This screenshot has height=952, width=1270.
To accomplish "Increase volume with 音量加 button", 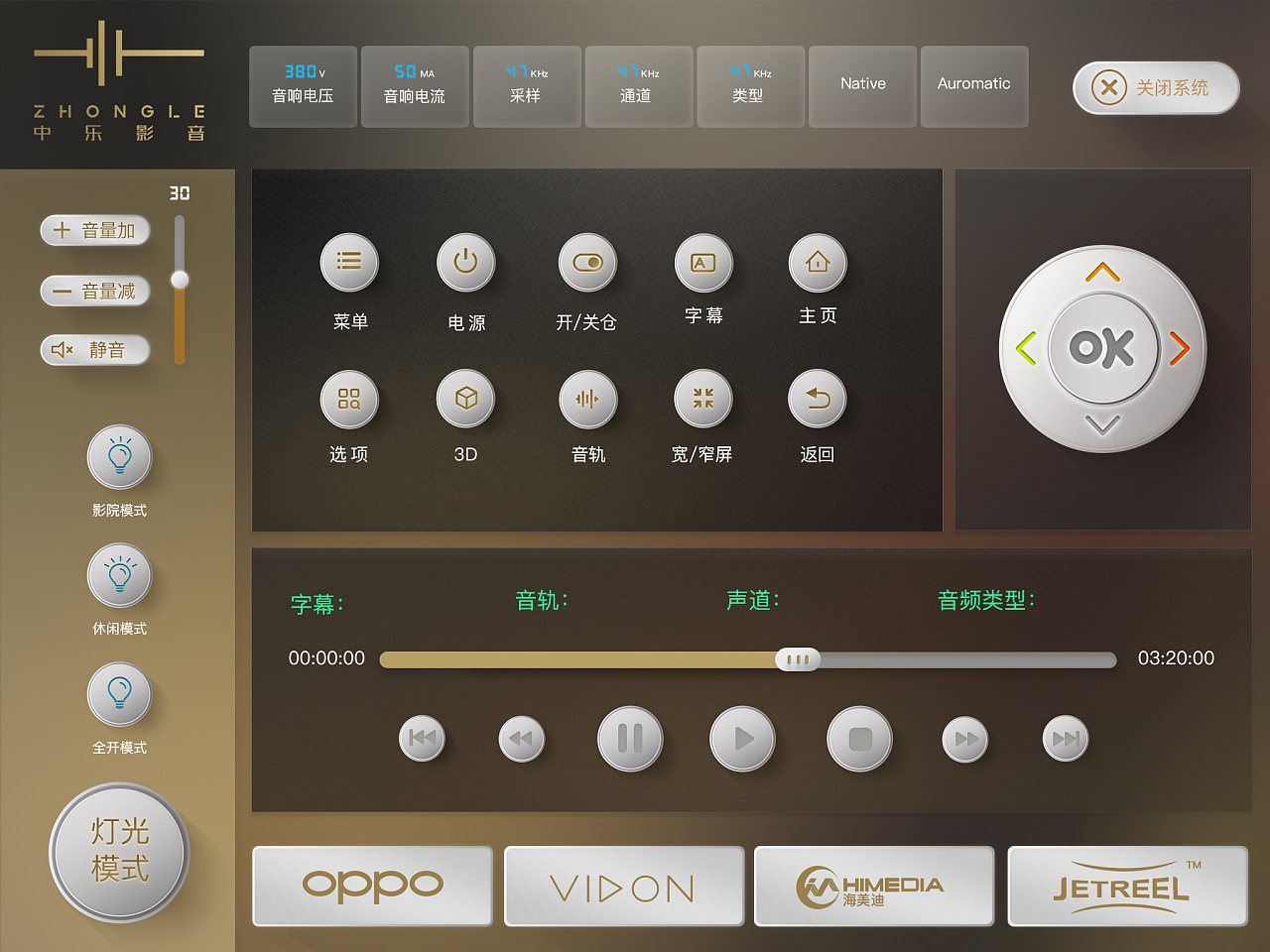I will coord(95,230).
